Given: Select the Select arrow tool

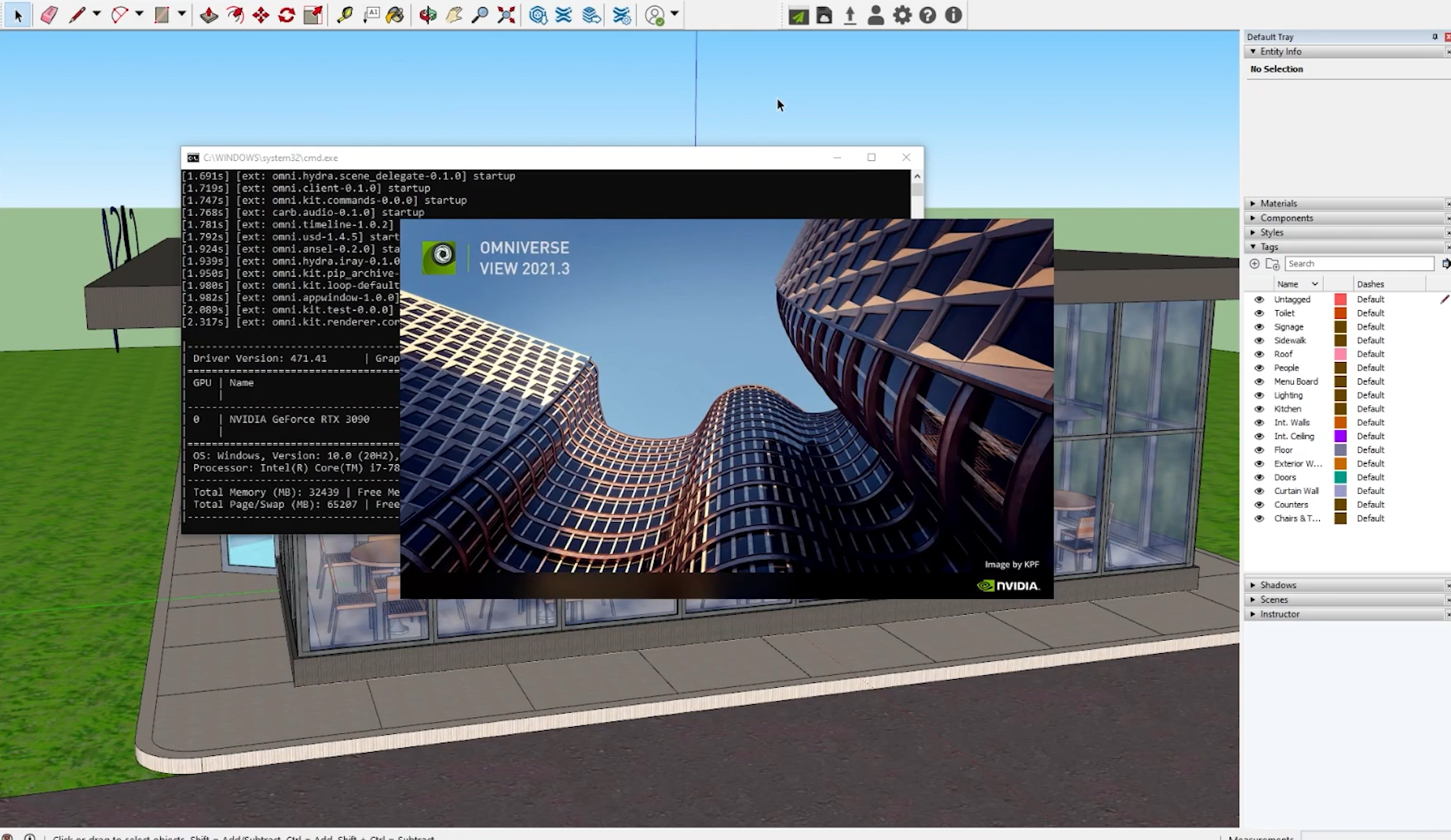Looking at the screenshot, I should tap(18, 15).
